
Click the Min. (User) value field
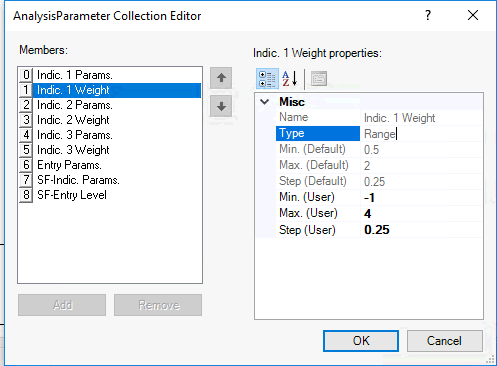pos(421,197)
